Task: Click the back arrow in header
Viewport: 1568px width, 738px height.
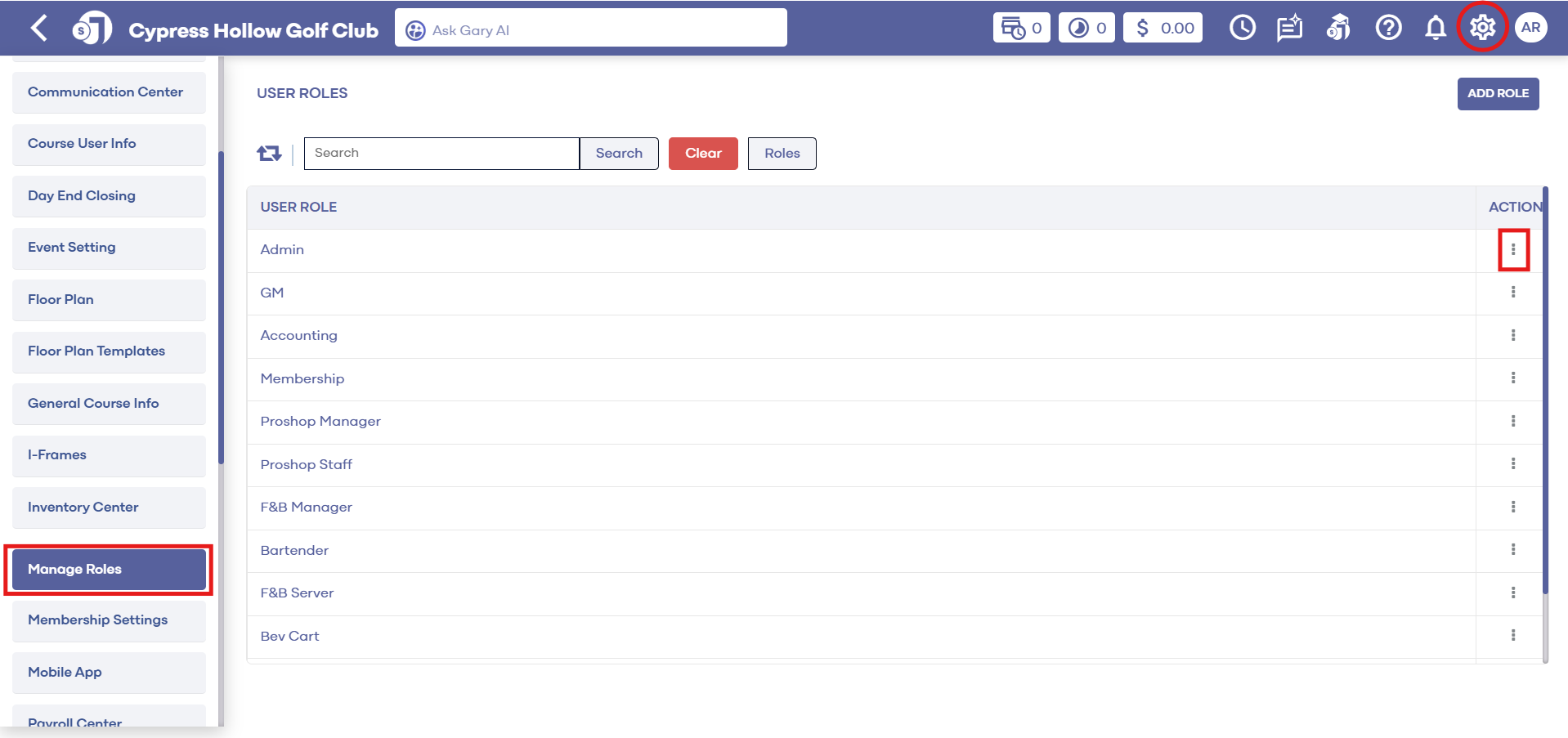Action: [38, 29]
